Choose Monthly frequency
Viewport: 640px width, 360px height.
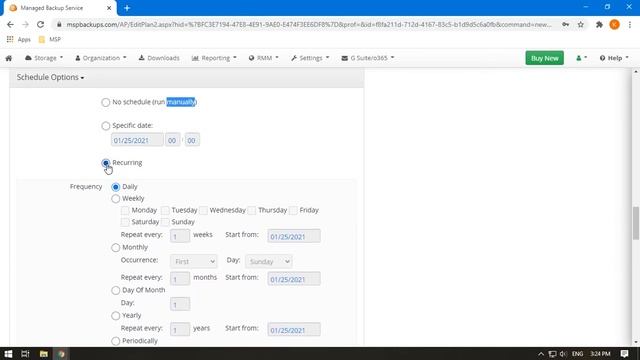pos(116,247)
